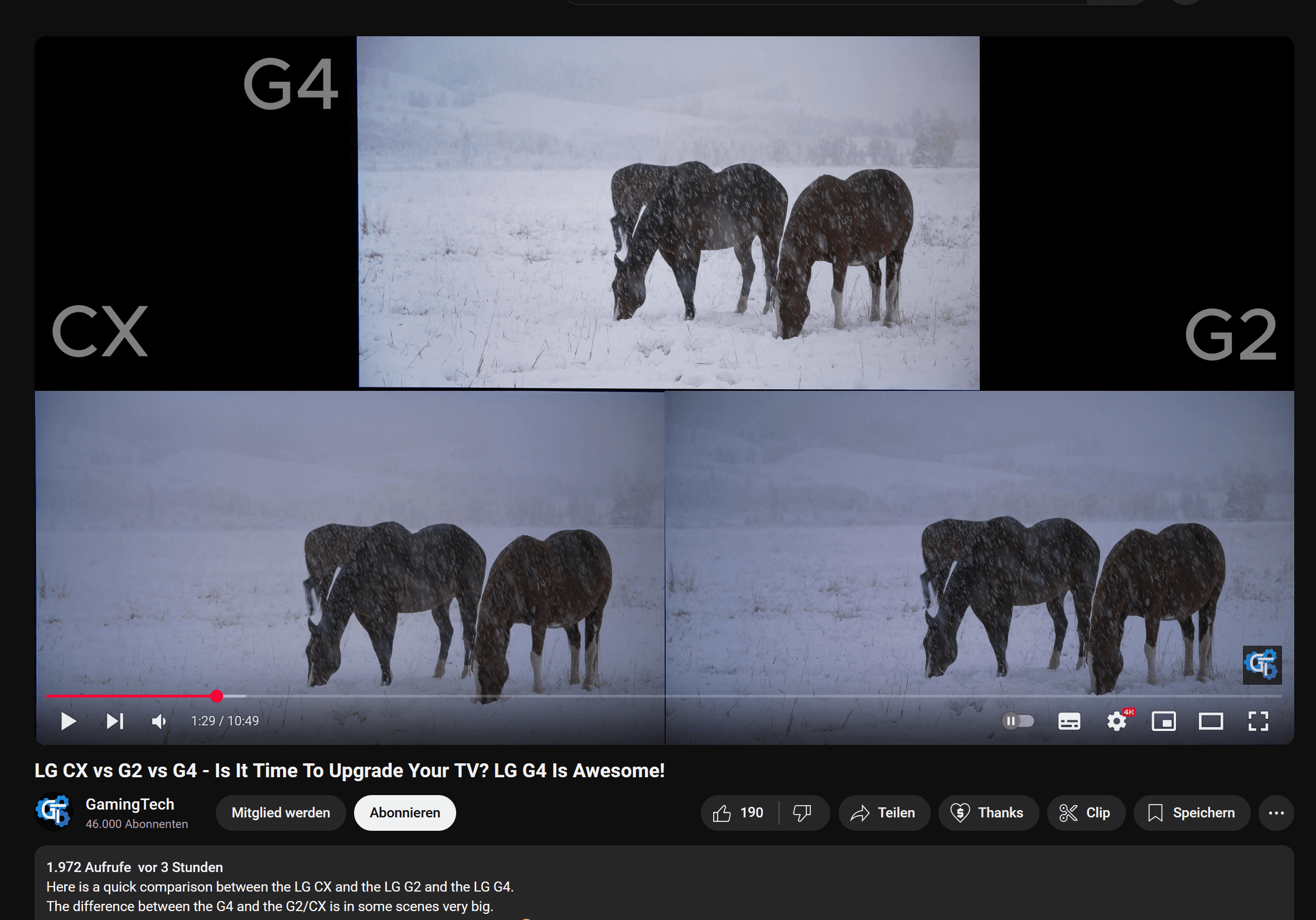The image size is (1316, 920).
Task: Toggle the autoplay switch
Action: (x=1018, y=721)
